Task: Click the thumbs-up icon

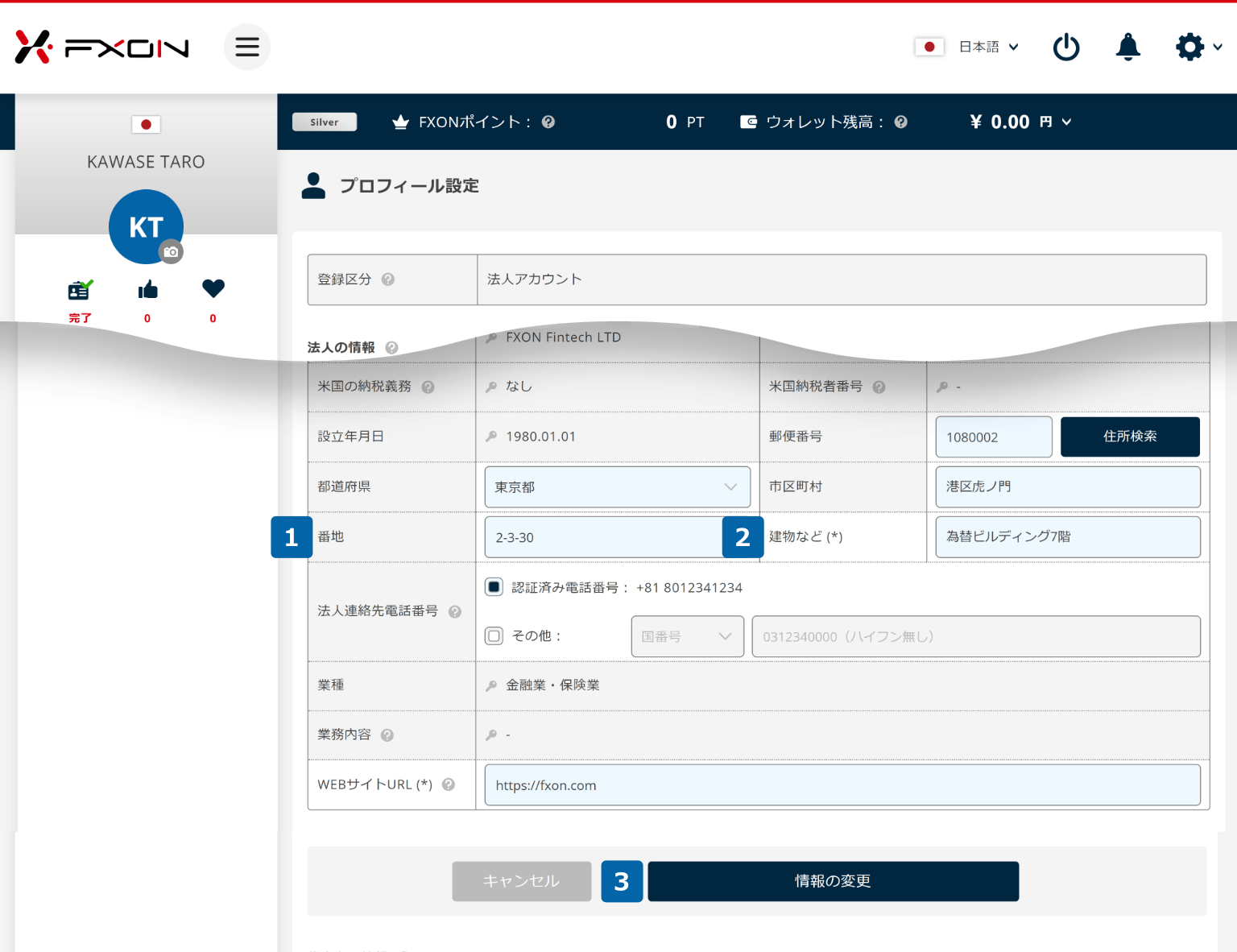Action: [147, 290]
